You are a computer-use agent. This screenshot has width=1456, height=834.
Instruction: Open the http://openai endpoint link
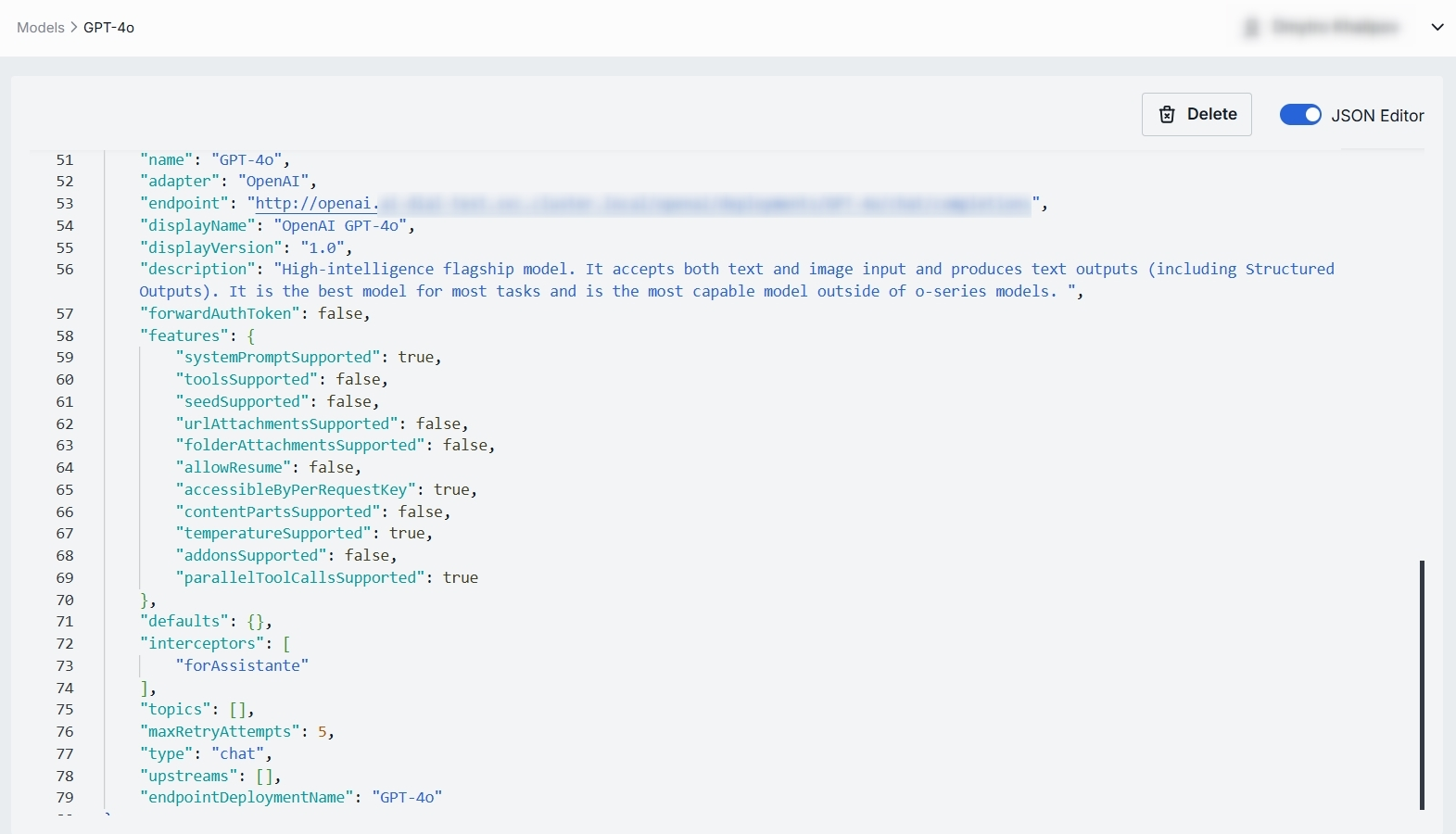tap(315, 204)
